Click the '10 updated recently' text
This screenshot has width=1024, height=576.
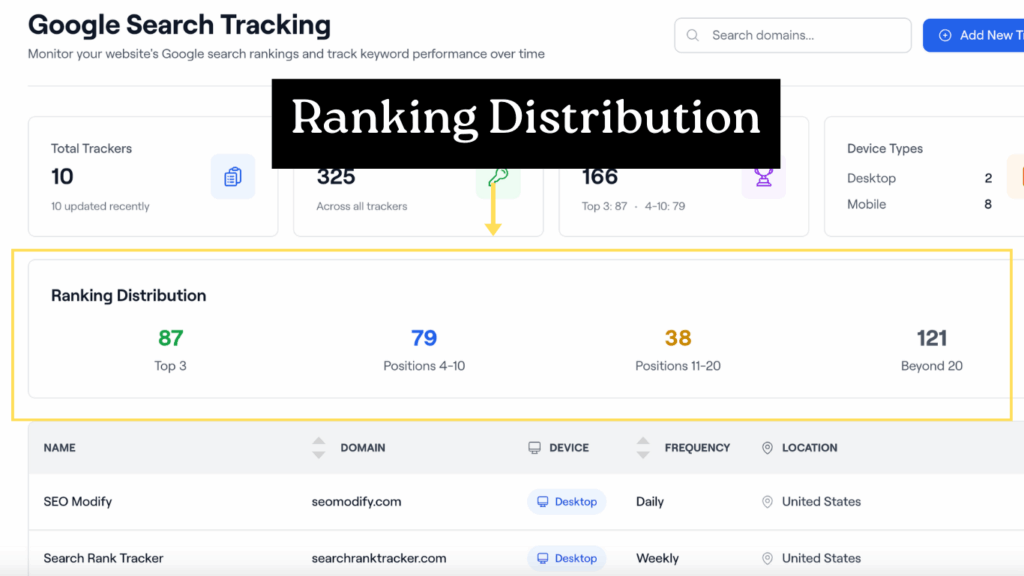(x=100, y=206)
